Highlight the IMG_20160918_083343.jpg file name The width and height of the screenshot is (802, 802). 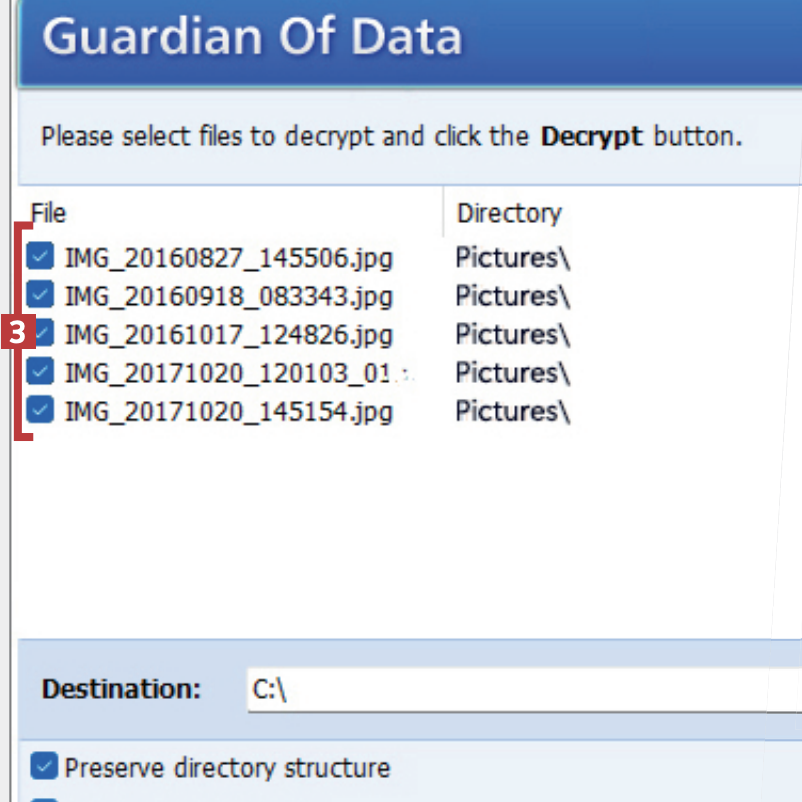(x=228, y=297)
